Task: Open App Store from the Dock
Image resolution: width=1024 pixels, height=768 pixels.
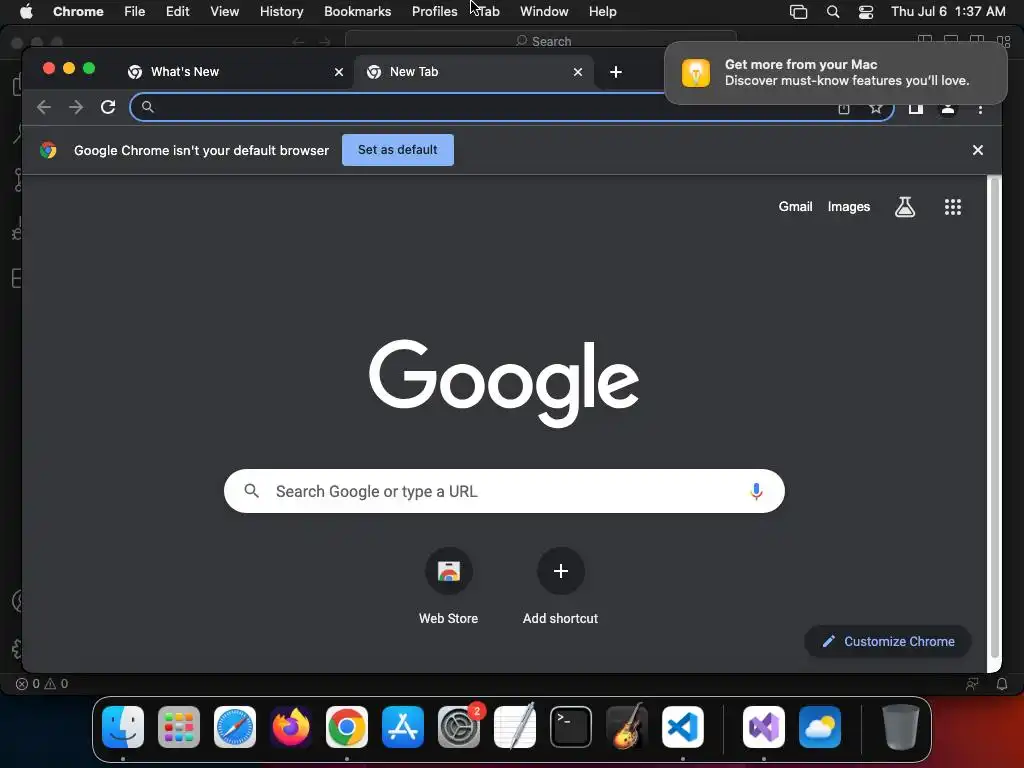Action: coord(403,727)
